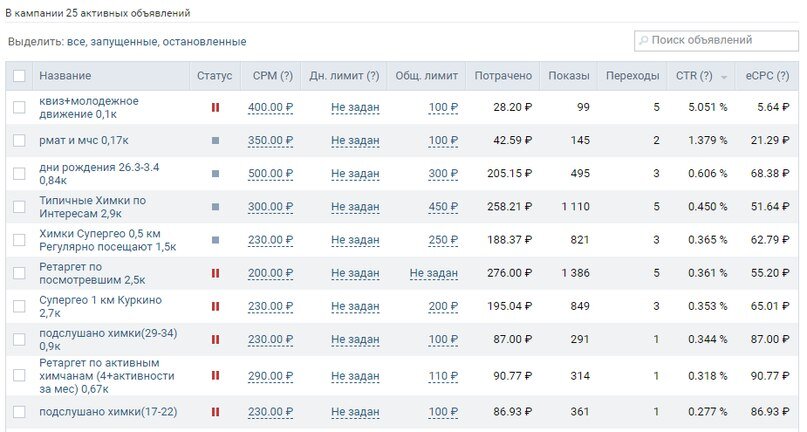Toggle select-all checkbox in table header
807x432 pixels.
(19, 76)
